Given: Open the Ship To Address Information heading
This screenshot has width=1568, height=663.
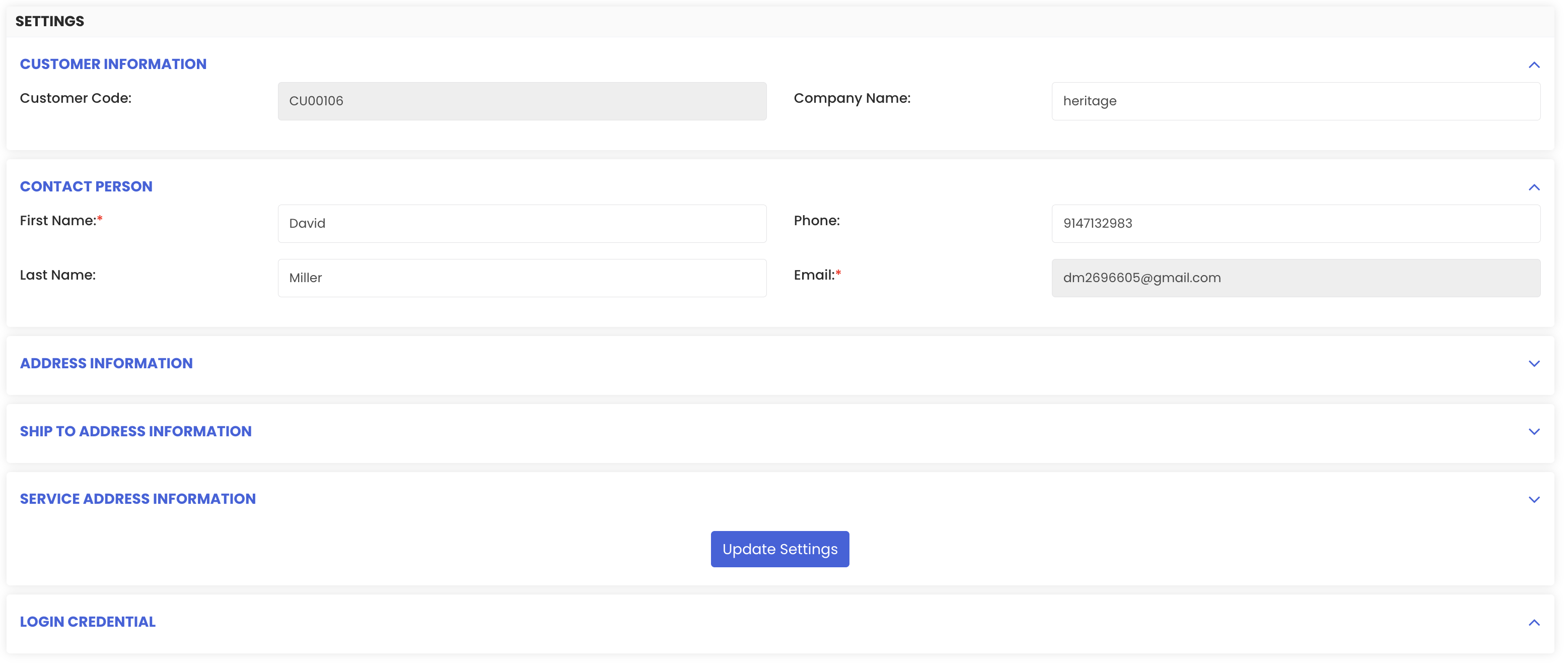Looking at the screenshot, I should pyautogui.click(x=135, y=431).
